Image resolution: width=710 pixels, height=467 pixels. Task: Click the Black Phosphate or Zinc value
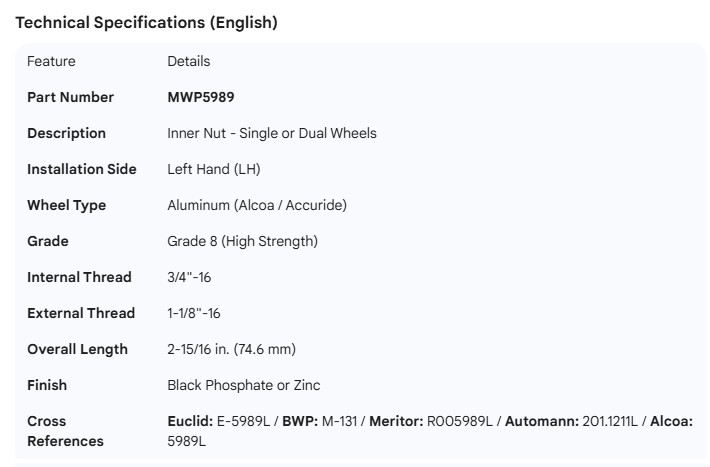coord(244,386)
